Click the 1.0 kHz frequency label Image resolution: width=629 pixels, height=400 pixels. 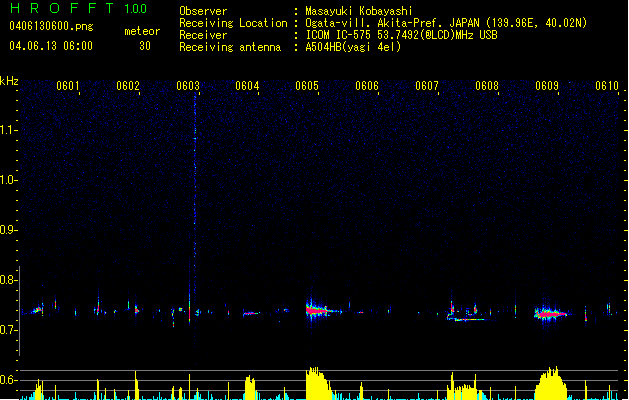8,180
